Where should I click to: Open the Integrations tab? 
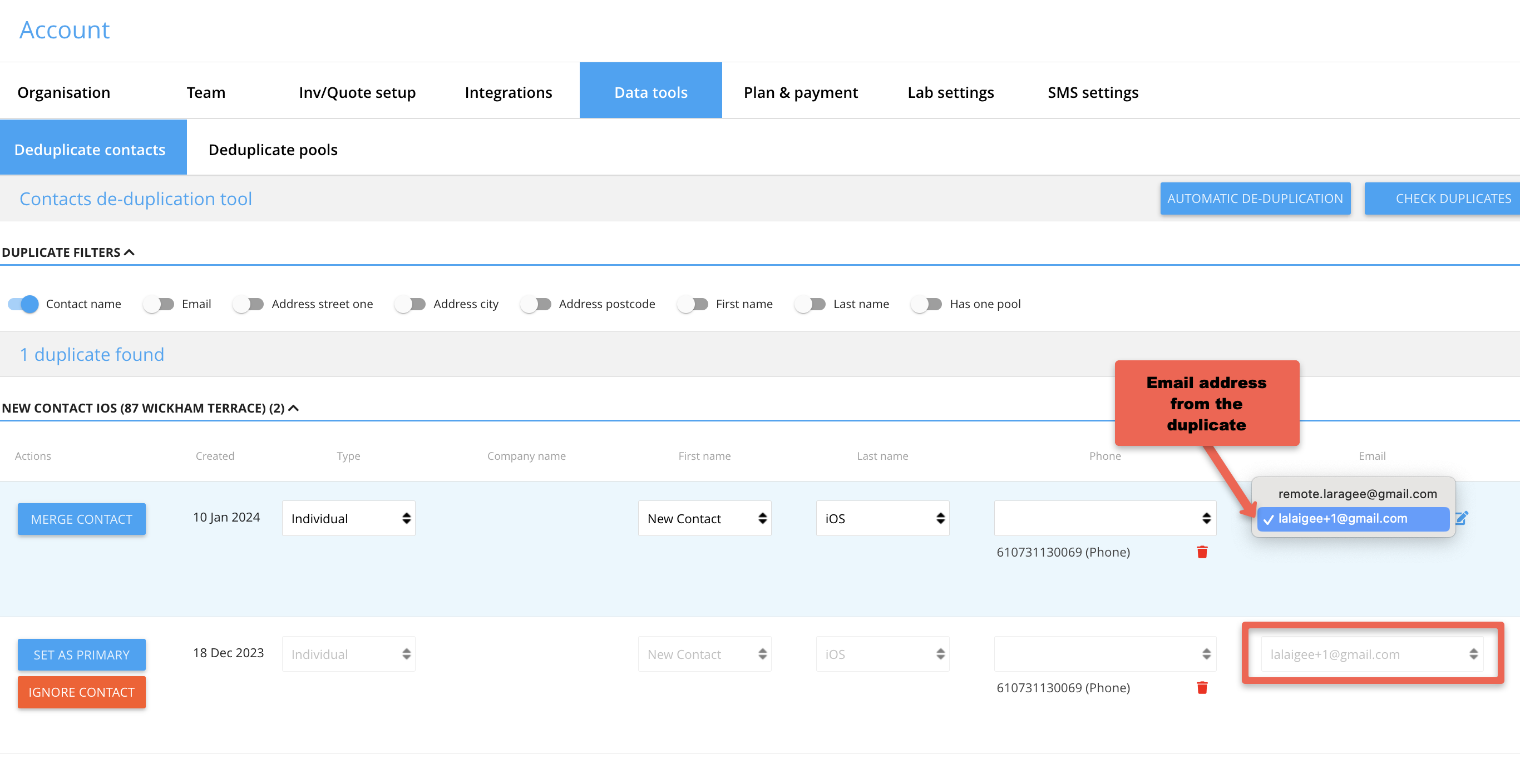508,93
